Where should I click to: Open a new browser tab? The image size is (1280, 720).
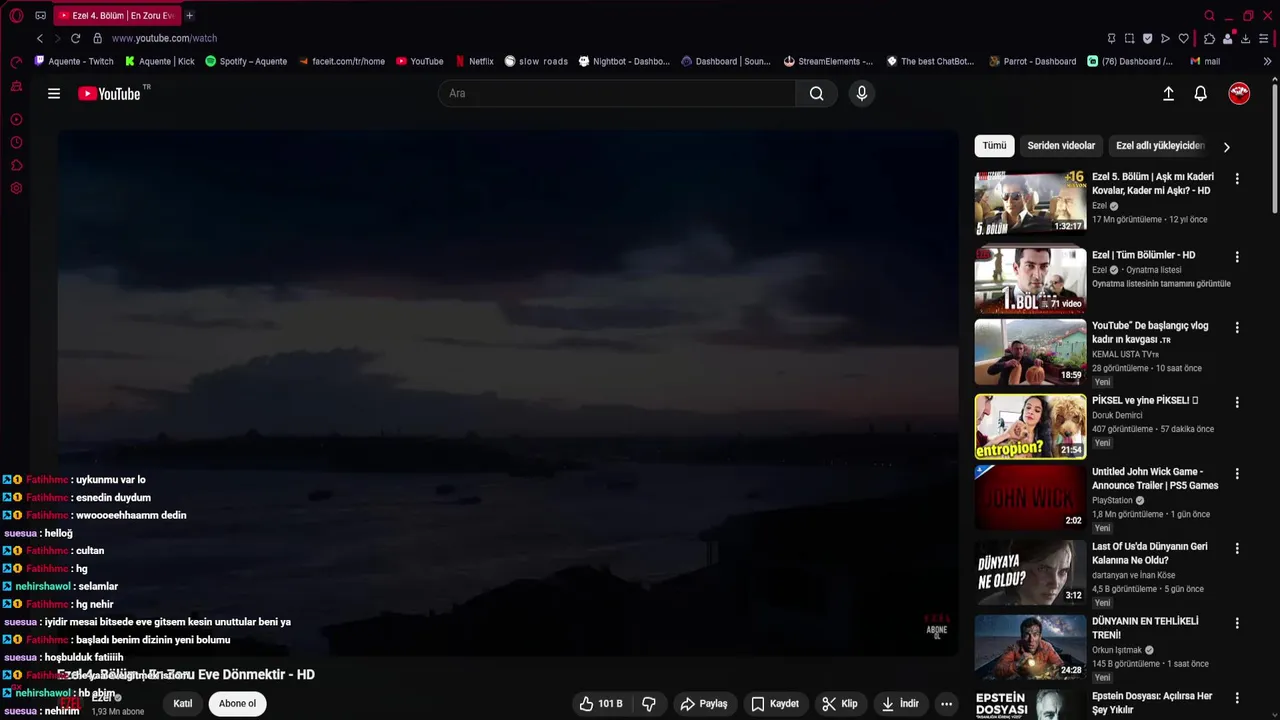[189, 15]
